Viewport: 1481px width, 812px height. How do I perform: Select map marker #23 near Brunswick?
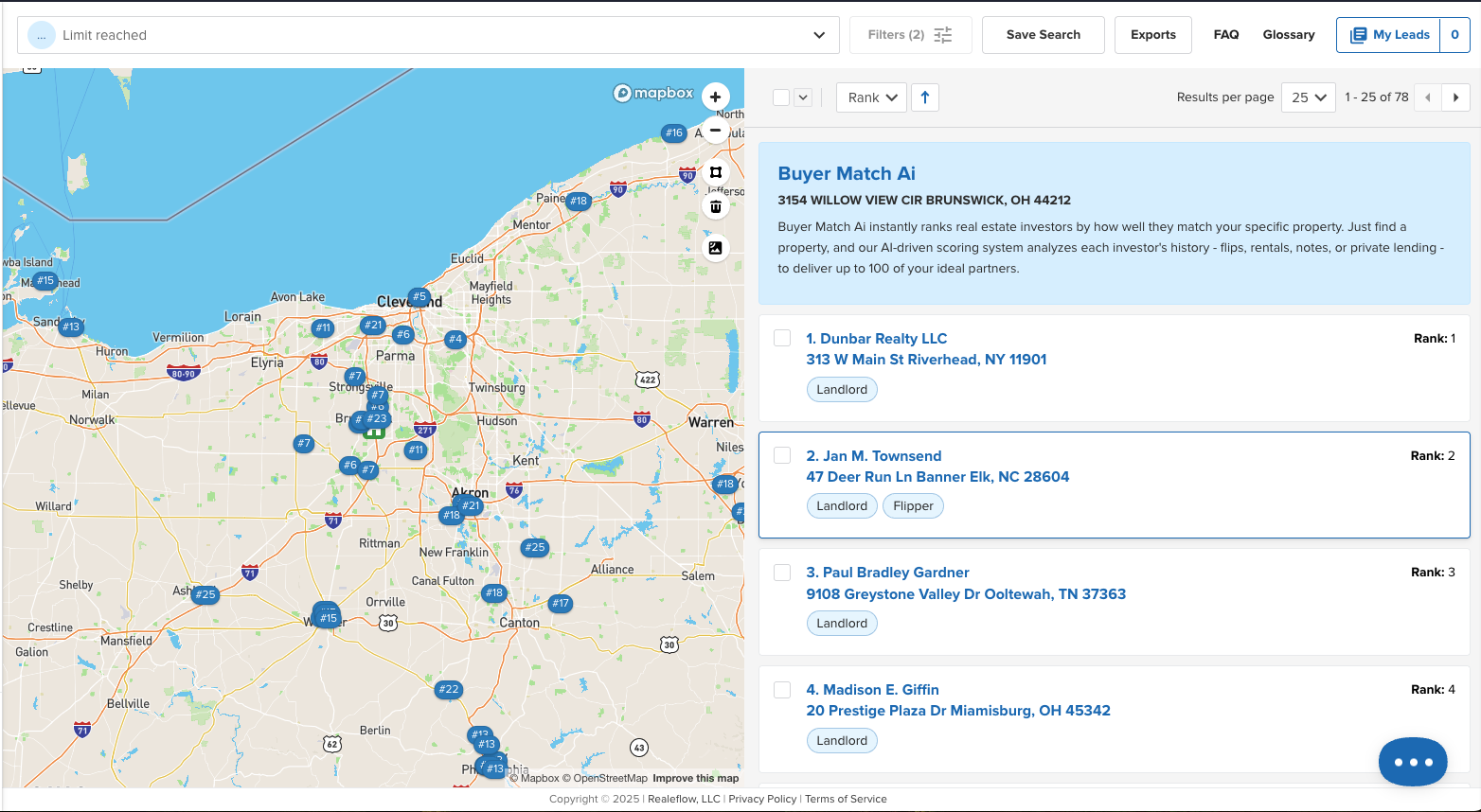pyautogui.click(x=377, y=418)
